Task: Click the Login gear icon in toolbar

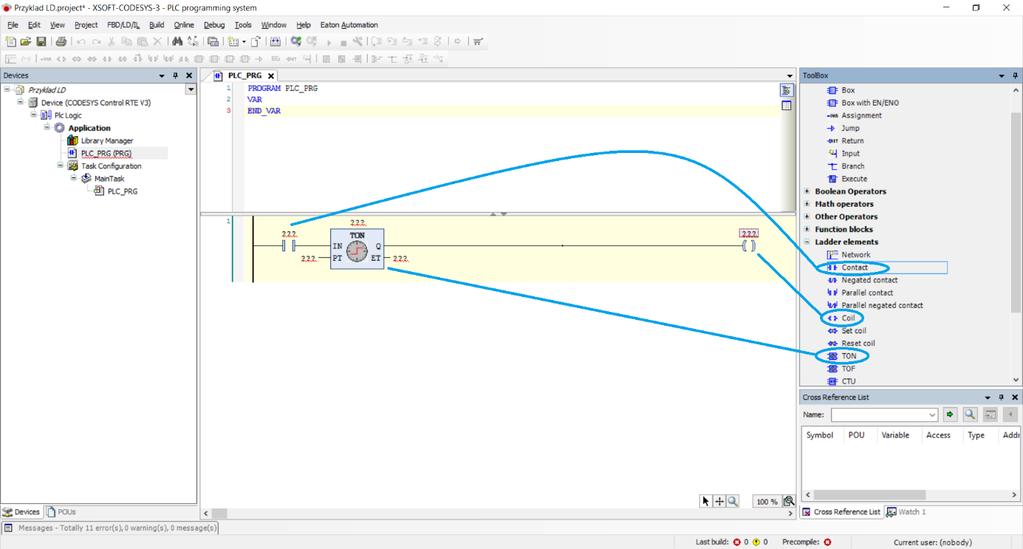Action: (x=296, y=42)
